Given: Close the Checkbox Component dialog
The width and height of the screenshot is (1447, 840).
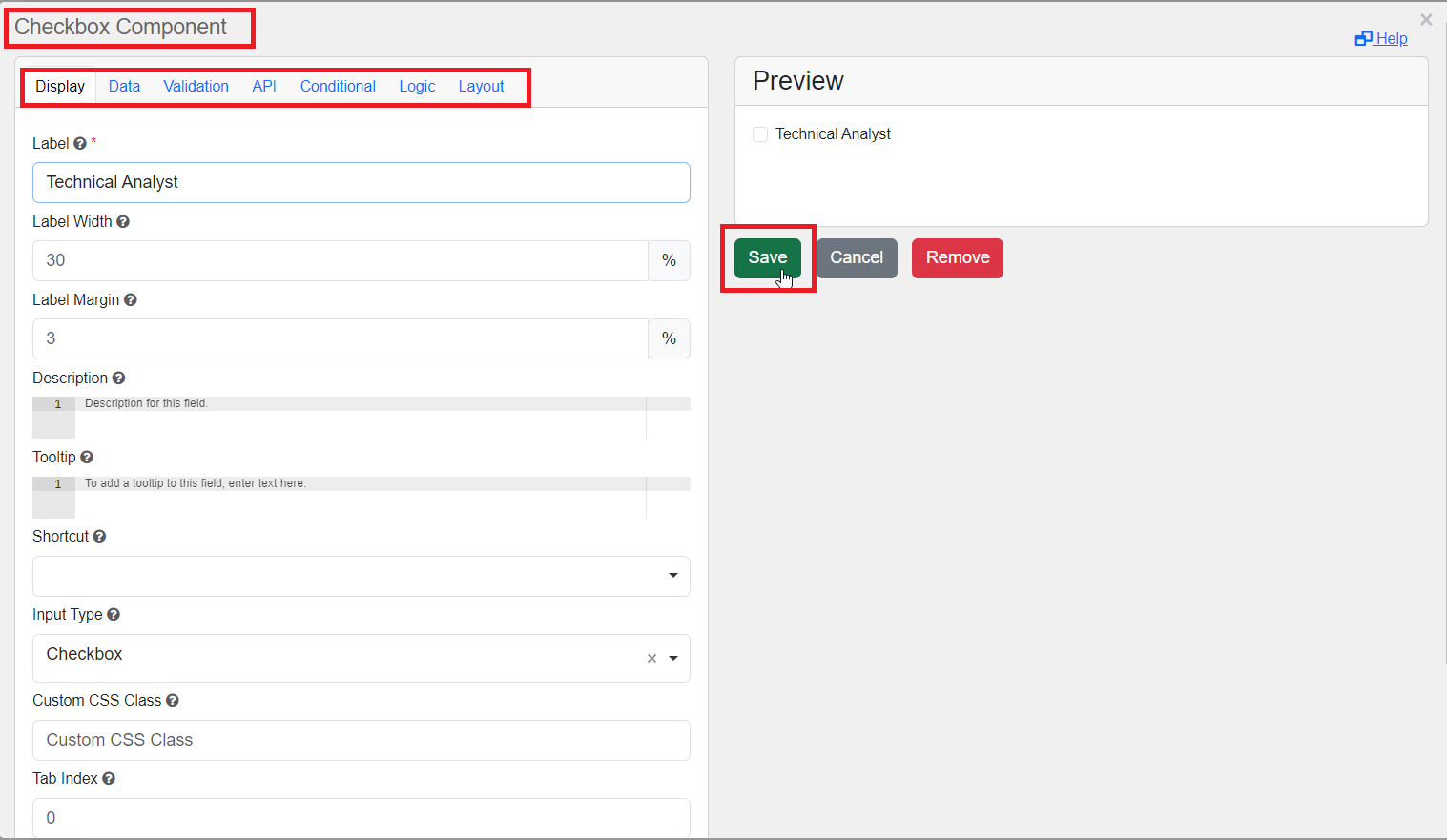Looking at the screenshot, I should point(1426,19).
